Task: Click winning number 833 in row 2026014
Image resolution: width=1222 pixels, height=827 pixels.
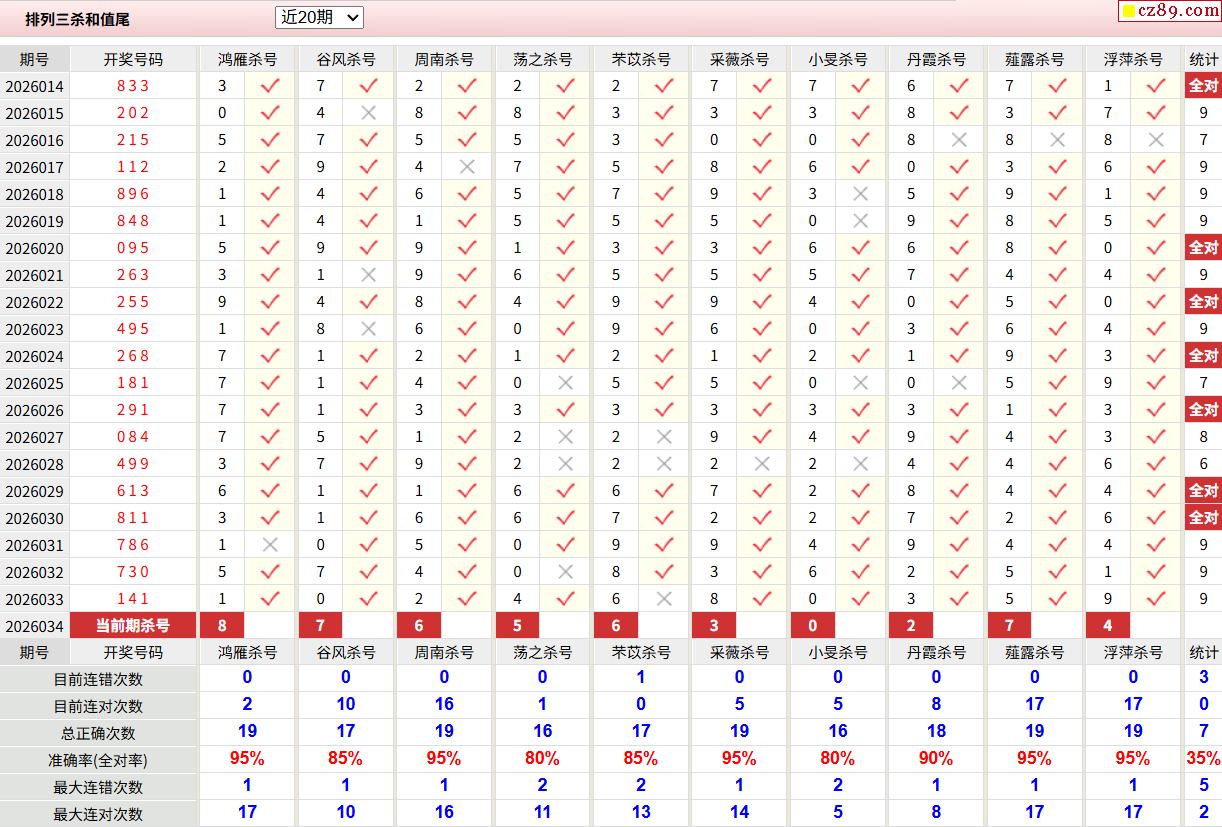Action: (133, 86)
